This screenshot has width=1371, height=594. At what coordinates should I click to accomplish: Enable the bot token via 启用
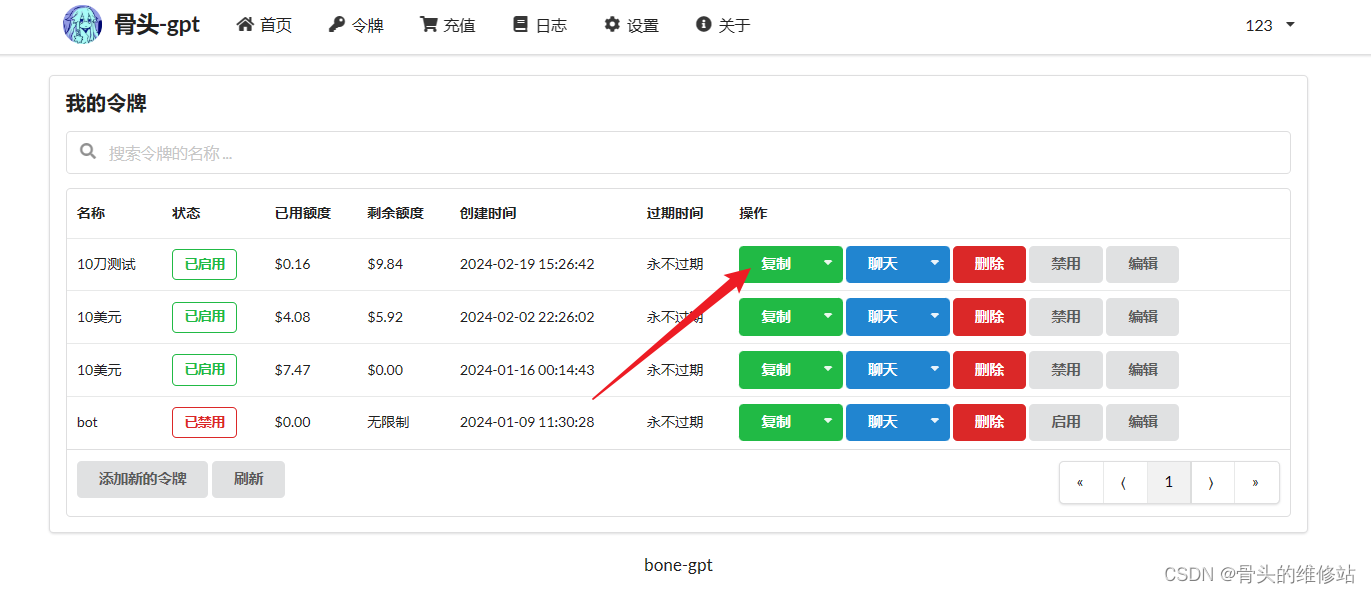pos(1065,422)
